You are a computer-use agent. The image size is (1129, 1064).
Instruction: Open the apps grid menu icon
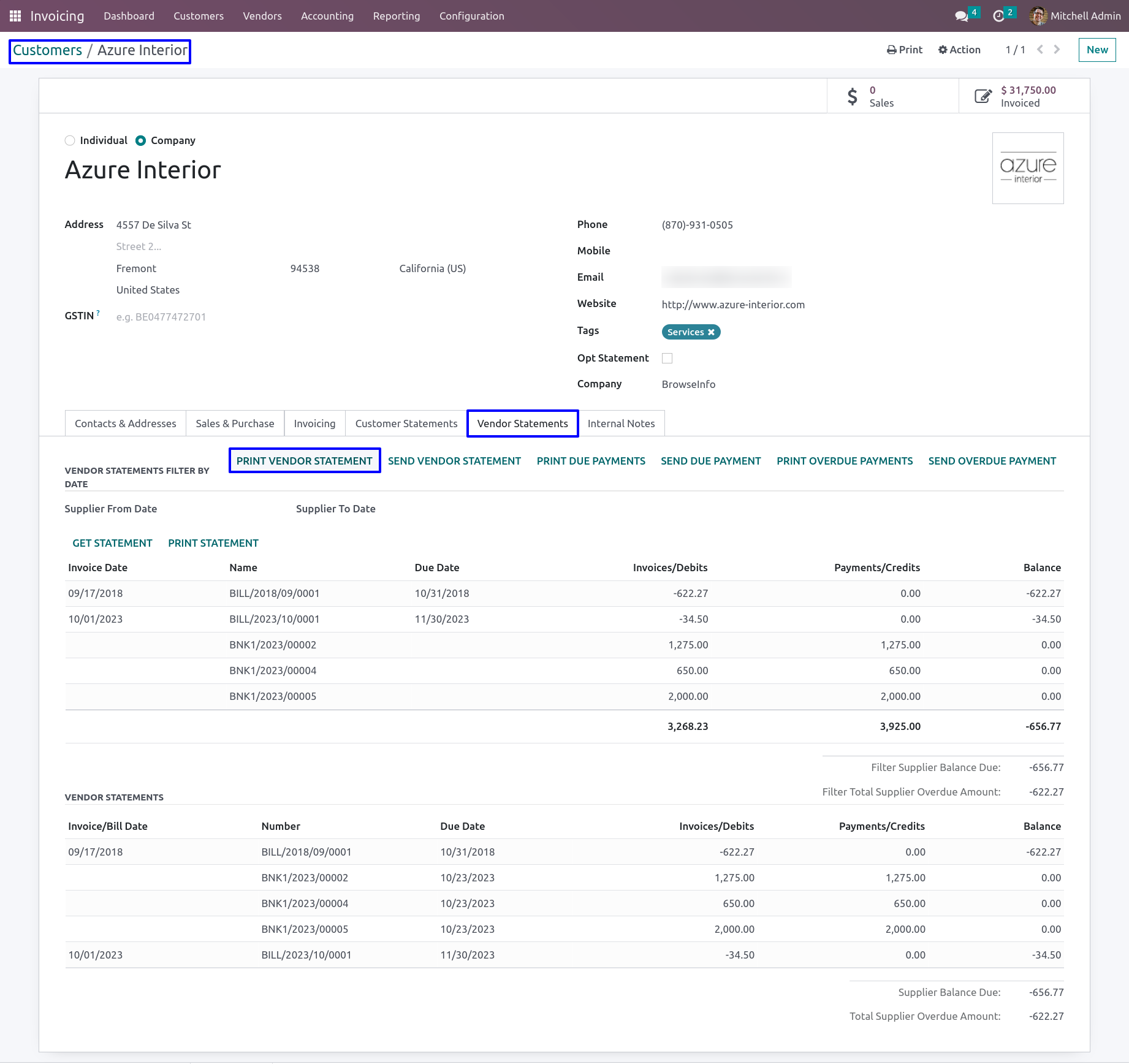pos(15,16)
